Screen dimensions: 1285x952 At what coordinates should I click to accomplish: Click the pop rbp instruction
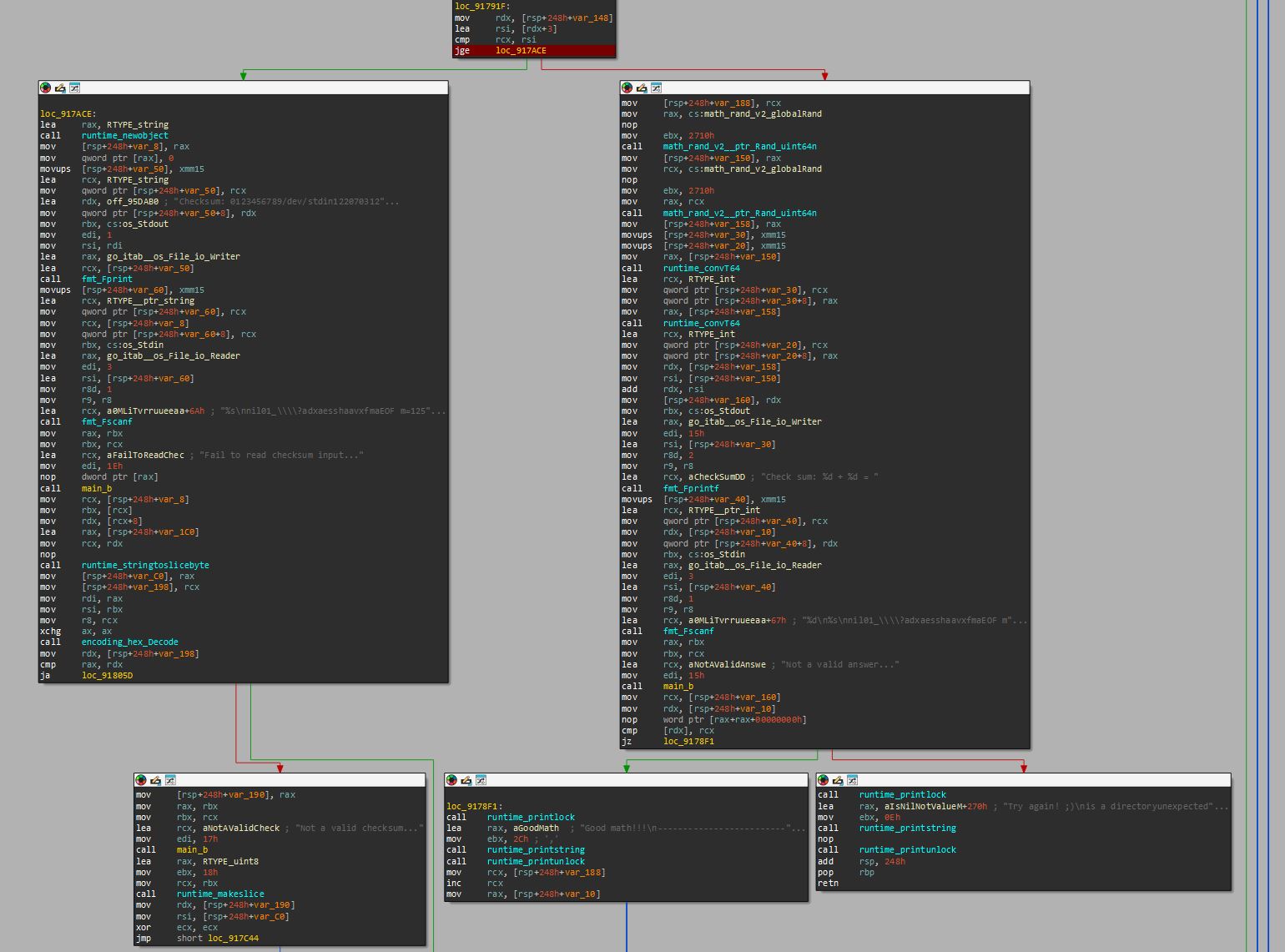click(846, 872)
